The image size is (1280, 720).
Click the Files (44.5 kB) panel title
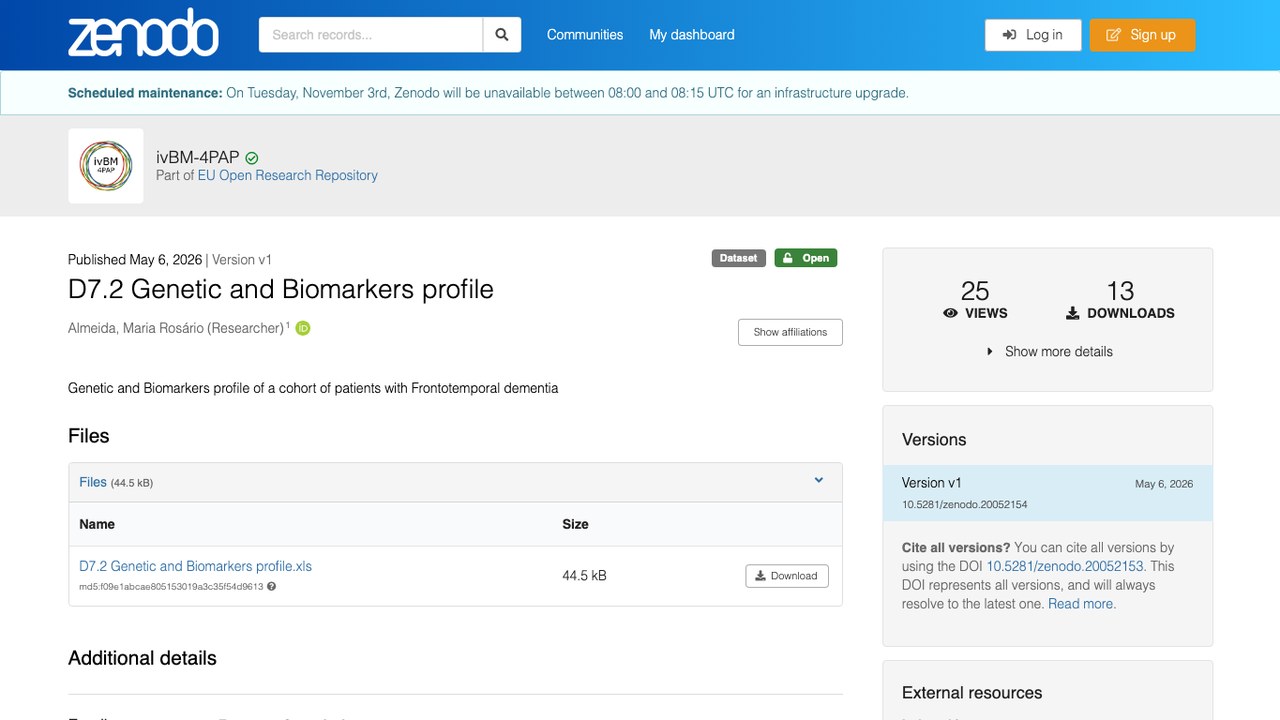point(116,482)
